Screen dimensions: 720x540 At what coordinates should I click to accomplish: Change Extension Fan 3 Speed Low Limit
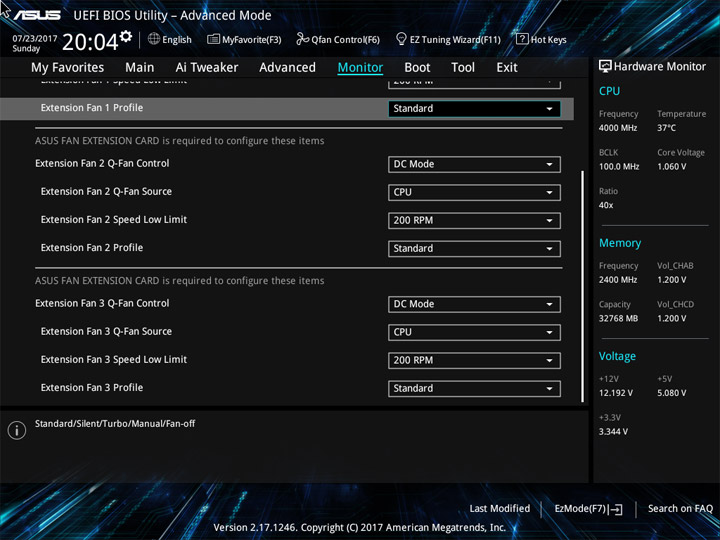tap(474, 360)
